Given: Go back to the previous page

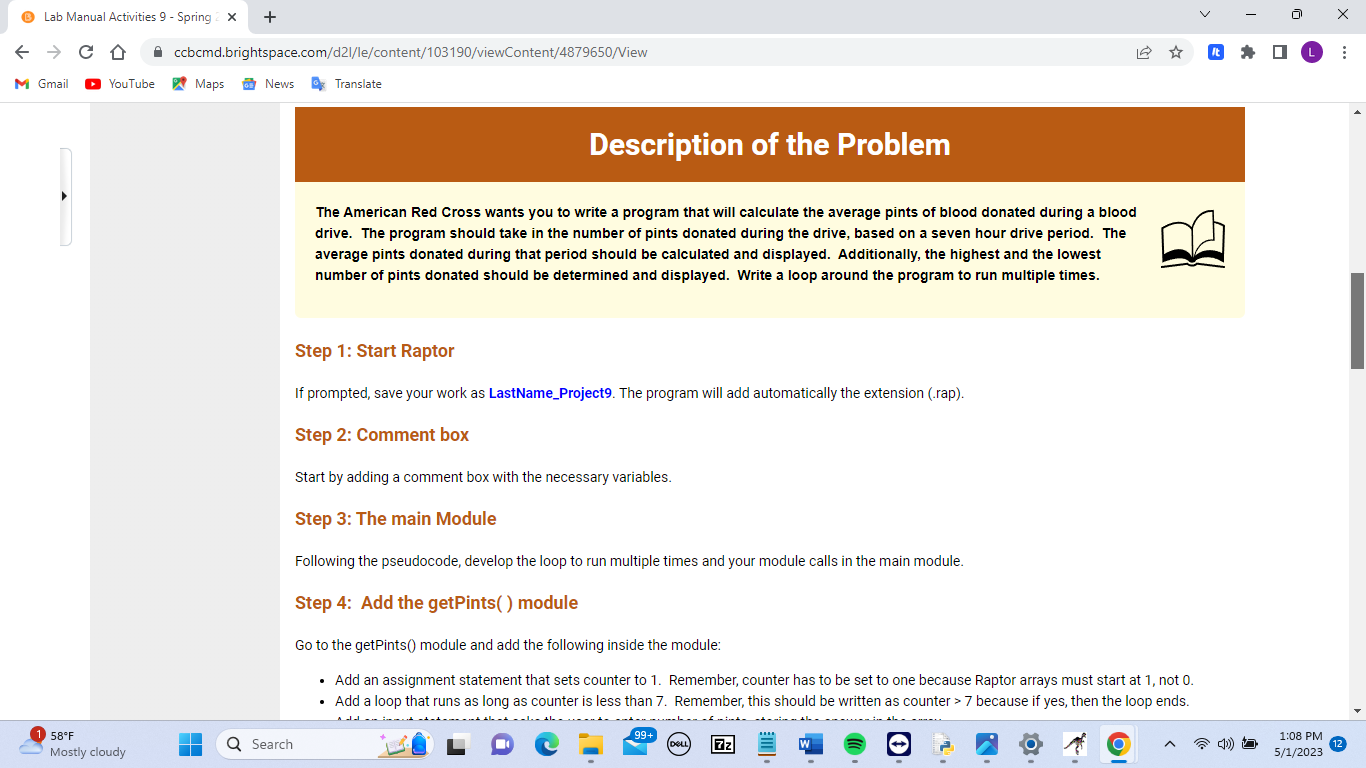Looking at the screenshot, I should (23, 52).
